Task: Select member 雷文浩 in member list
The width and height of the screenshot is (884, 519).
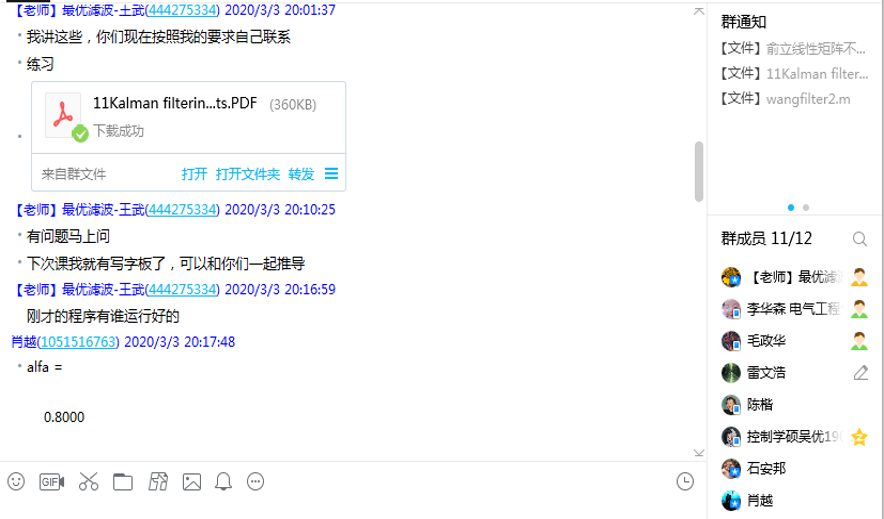Action: coord(794,372)
